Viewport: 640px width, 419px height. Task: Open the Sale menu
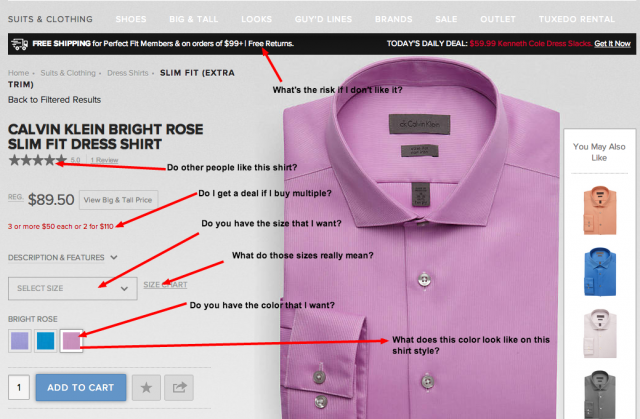click(446, 19)
